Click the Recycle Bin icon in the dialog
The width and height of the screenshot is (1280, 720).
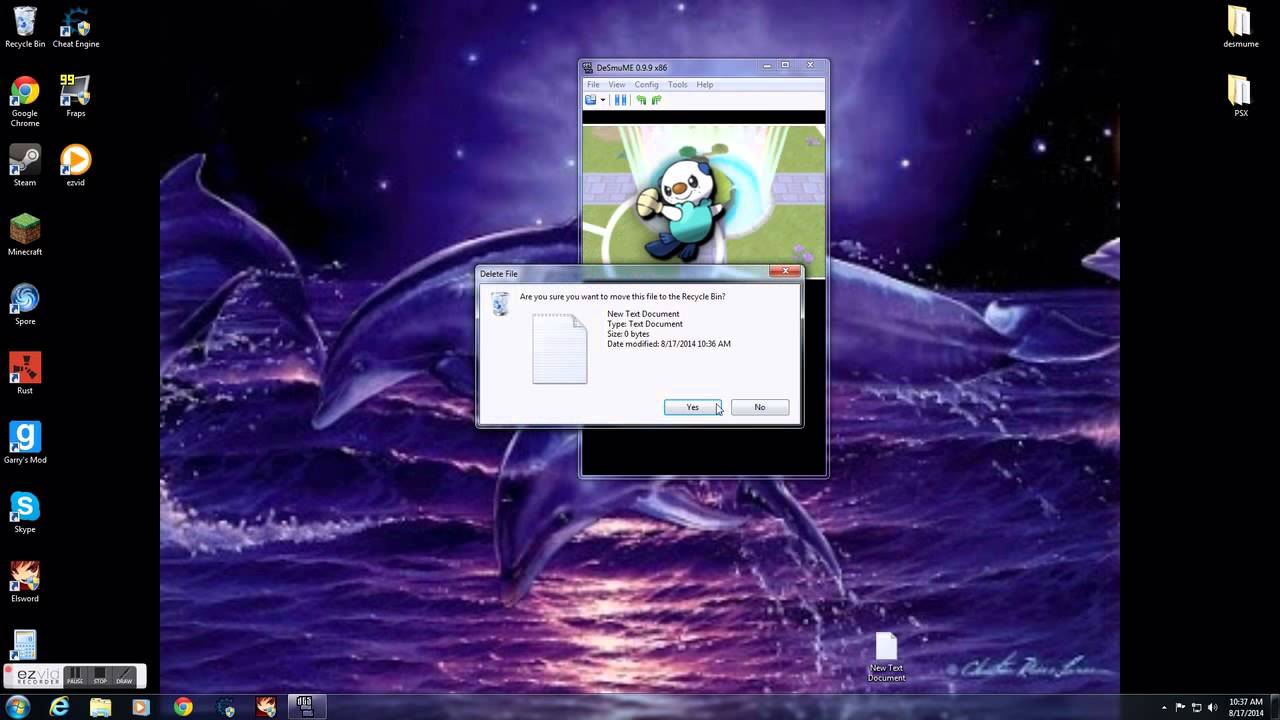click(500, 304)
